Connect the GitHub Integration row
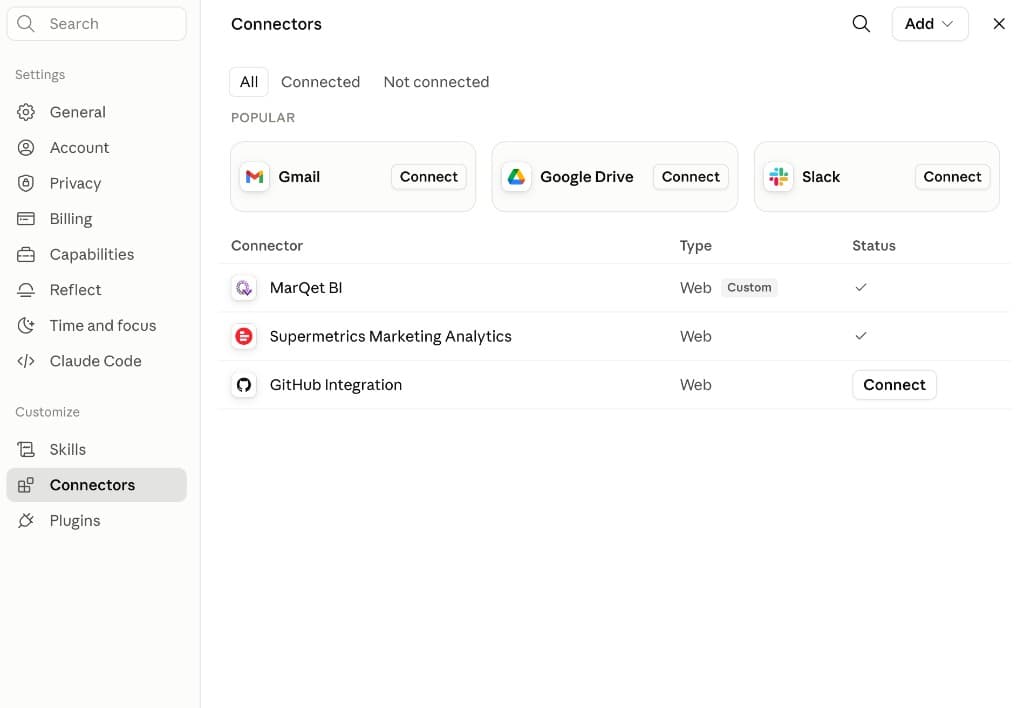The image size is (1024, 708). 894,385
